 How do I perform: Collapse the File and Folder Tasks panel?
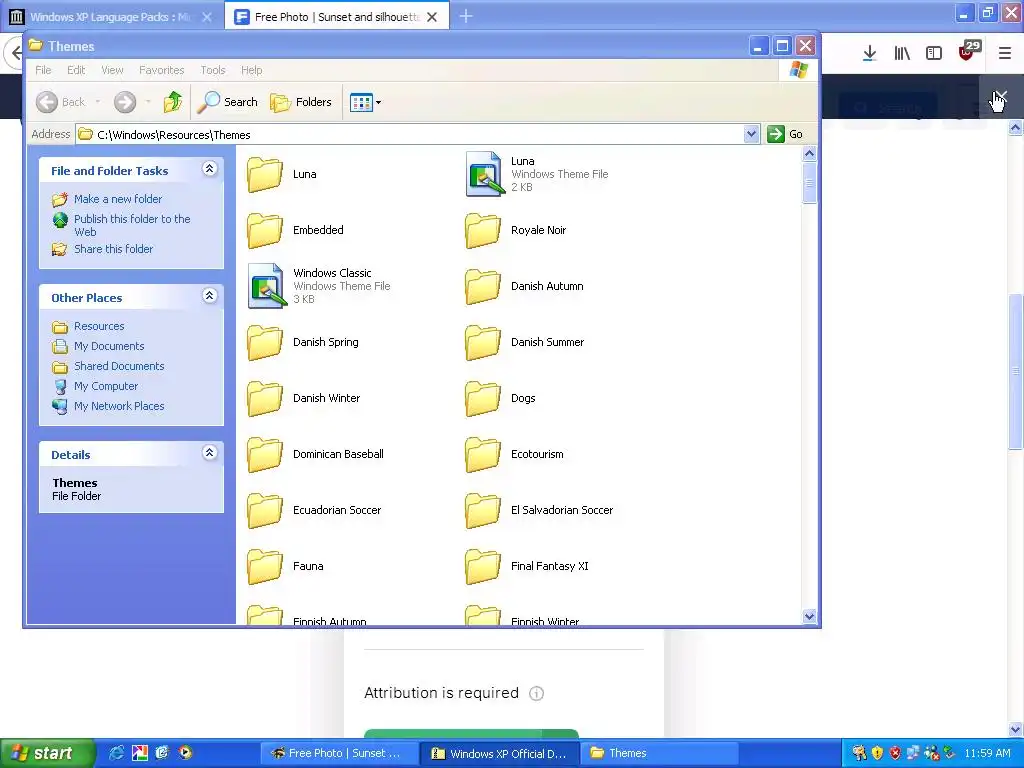210,169
